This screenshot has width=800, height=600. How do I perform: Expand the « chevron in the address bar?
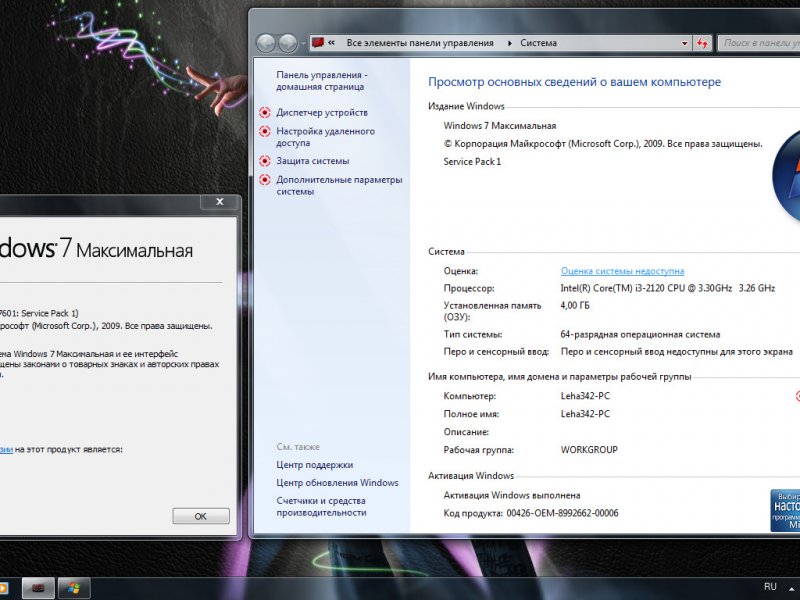tap(332, 43)
